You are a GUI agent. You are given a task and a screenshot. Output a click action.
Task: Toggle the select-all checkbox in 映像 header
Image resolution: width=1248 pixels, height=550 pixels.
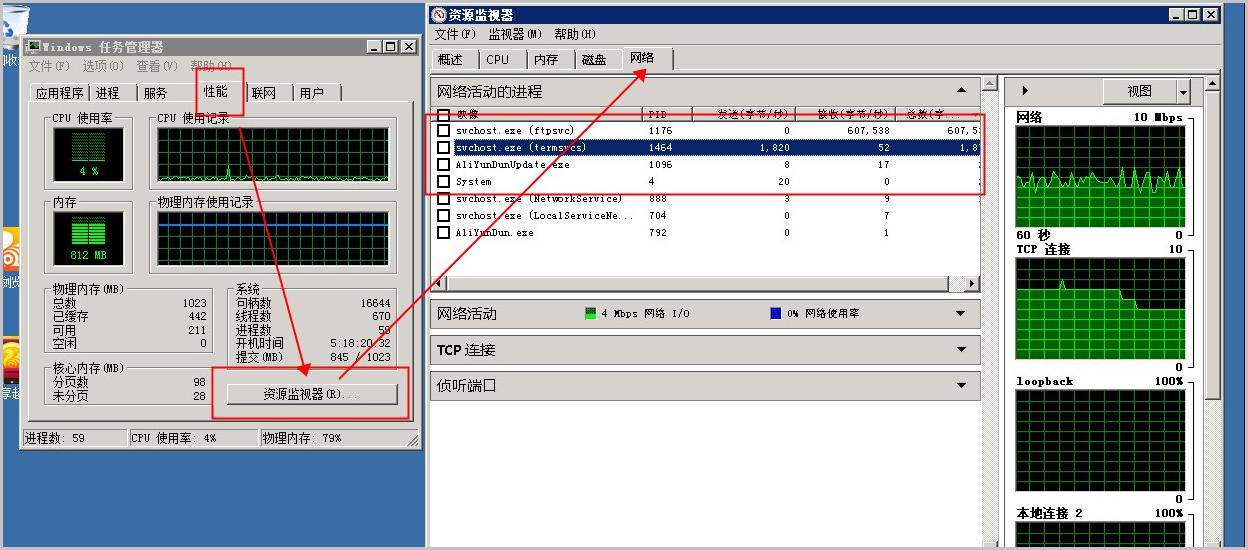click(x=444, y=114)
